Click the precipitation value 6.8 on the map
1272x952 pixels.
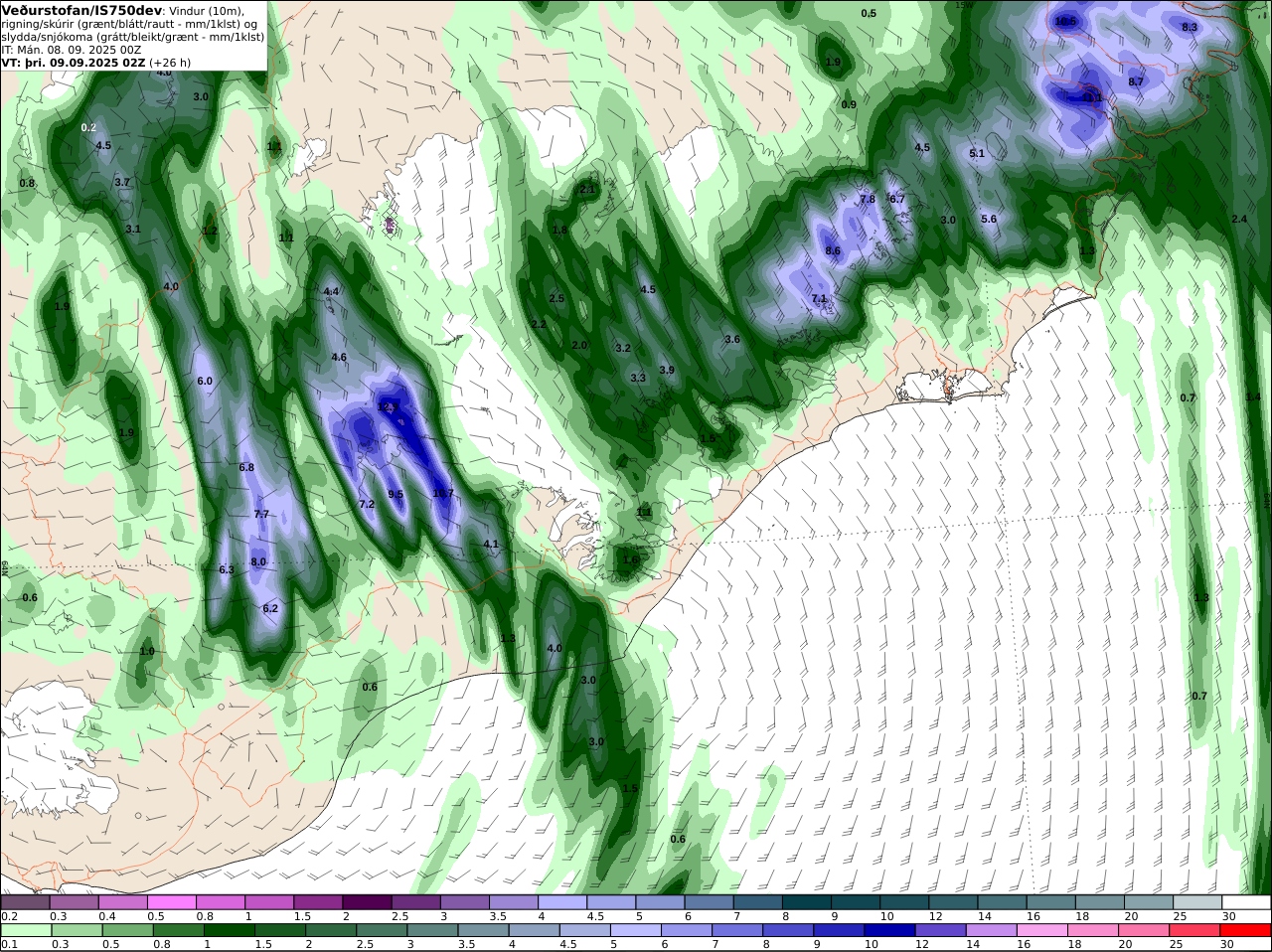(246, 467)
